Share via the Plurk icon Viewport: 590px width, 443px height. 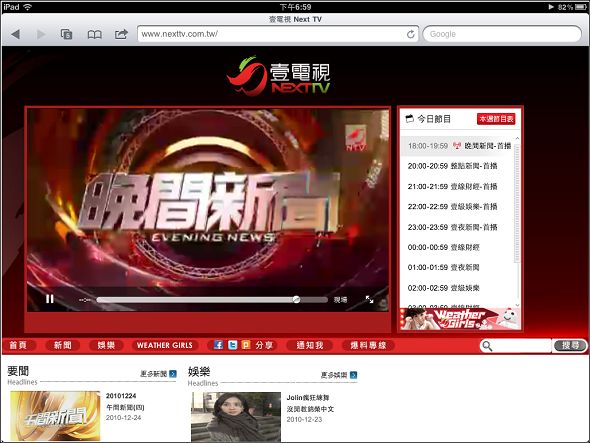(246, 345)
